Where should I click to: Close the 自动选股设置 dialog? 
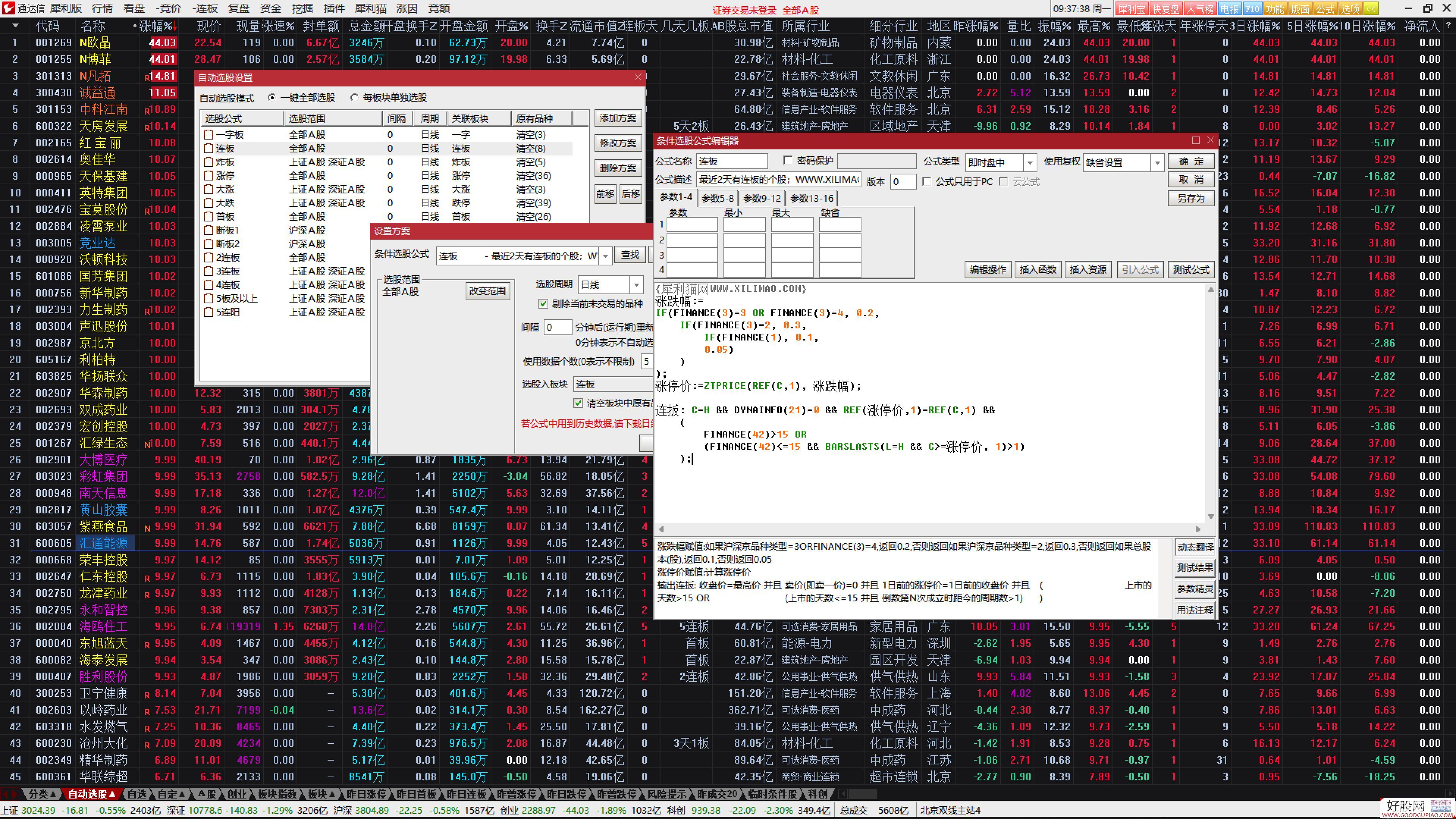tap(638, 77)
